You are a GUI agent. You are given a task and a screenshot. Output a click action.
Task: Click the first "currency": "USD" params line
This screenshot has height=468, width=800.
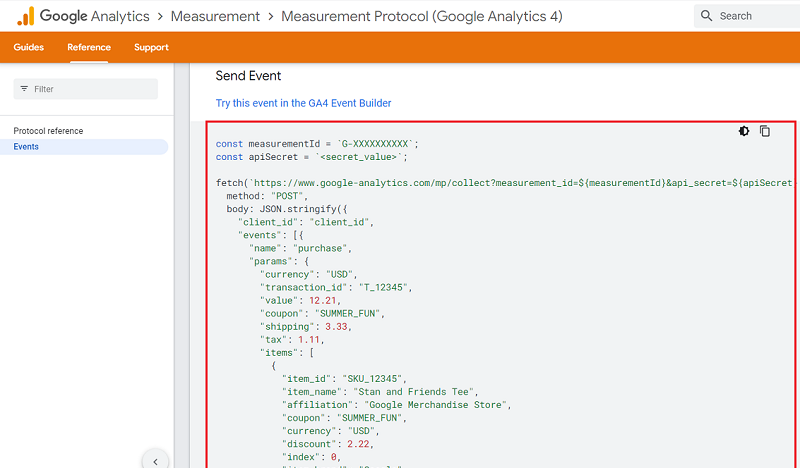pyautogui.click(x=308, y=275)
